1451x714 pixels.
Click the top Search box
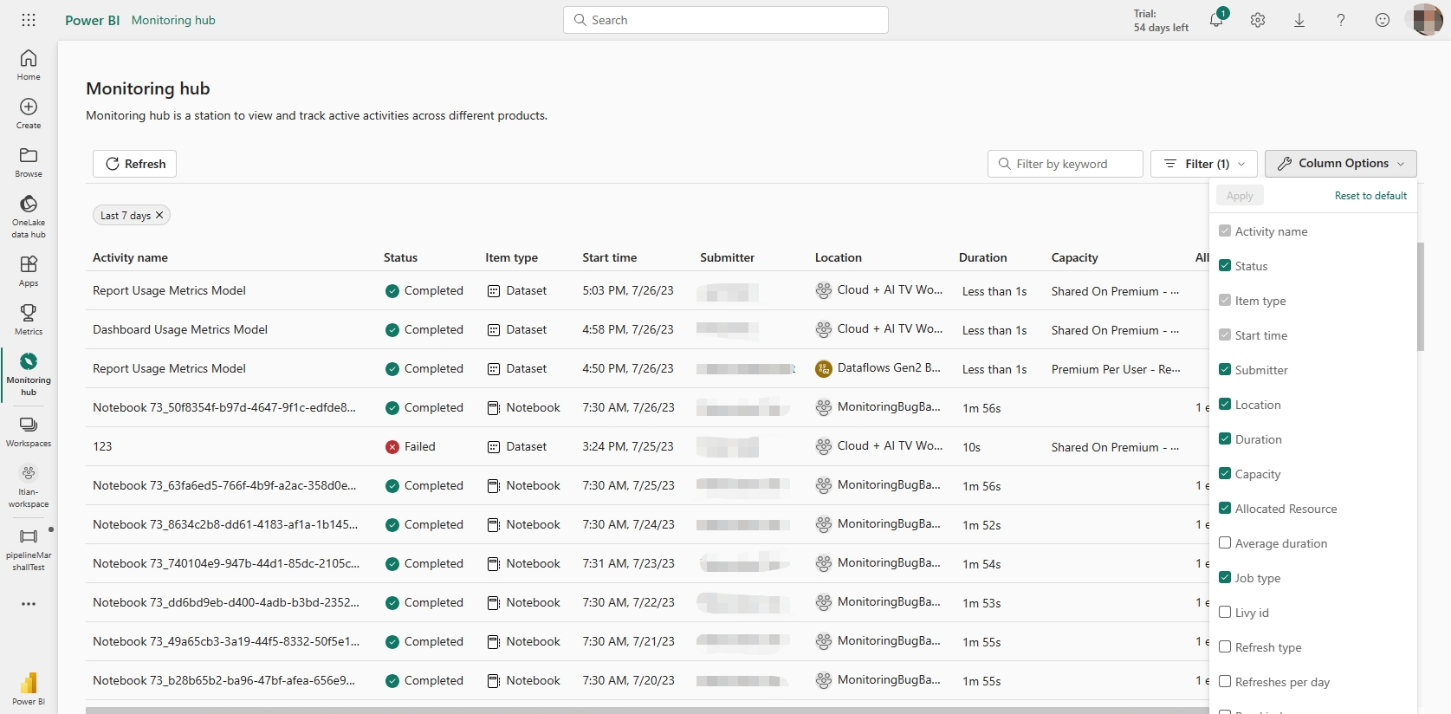point(726,20)
